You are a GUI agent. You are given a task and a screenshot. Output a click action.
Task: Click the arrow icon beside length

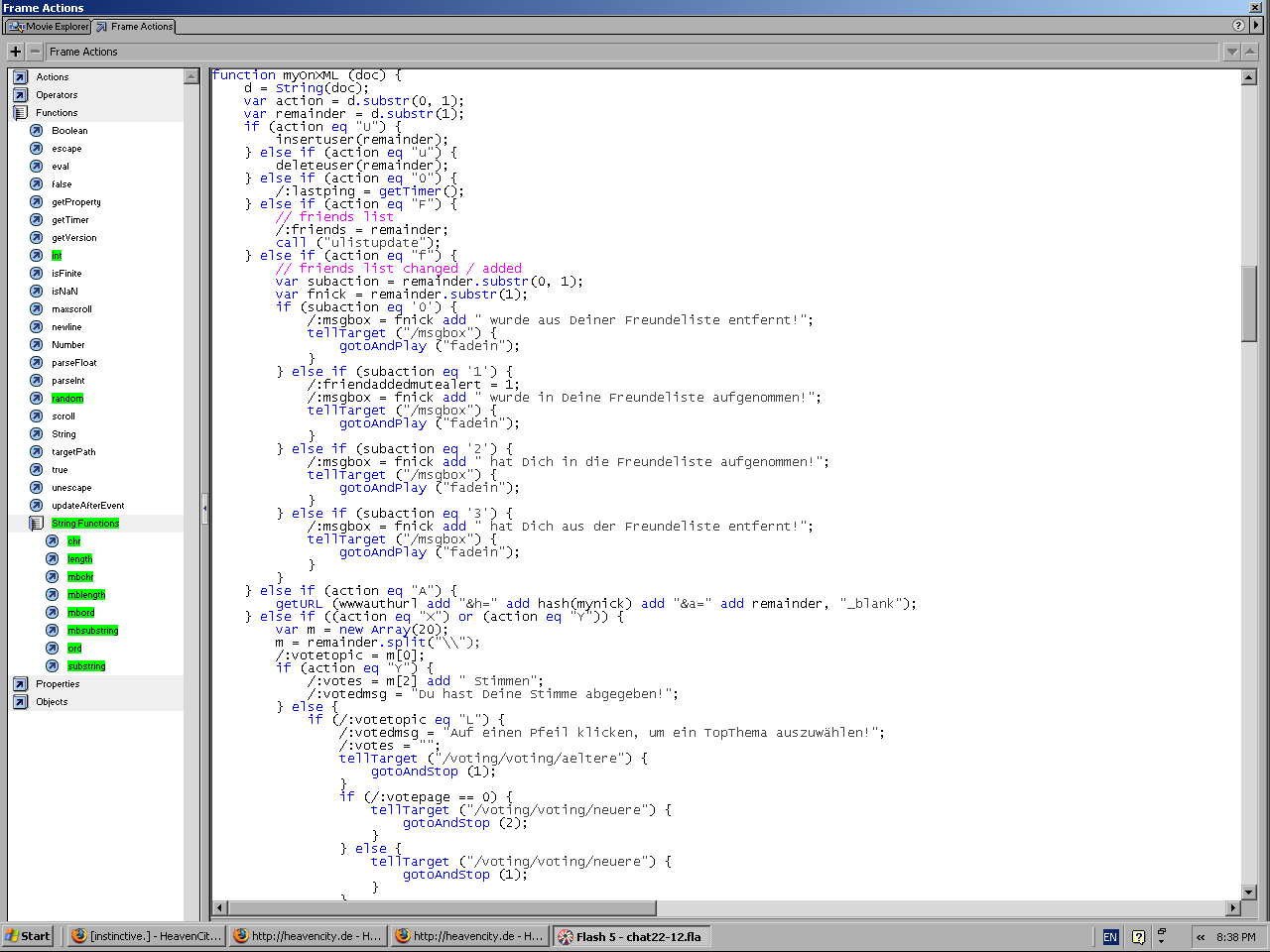(x=53, y=559)
